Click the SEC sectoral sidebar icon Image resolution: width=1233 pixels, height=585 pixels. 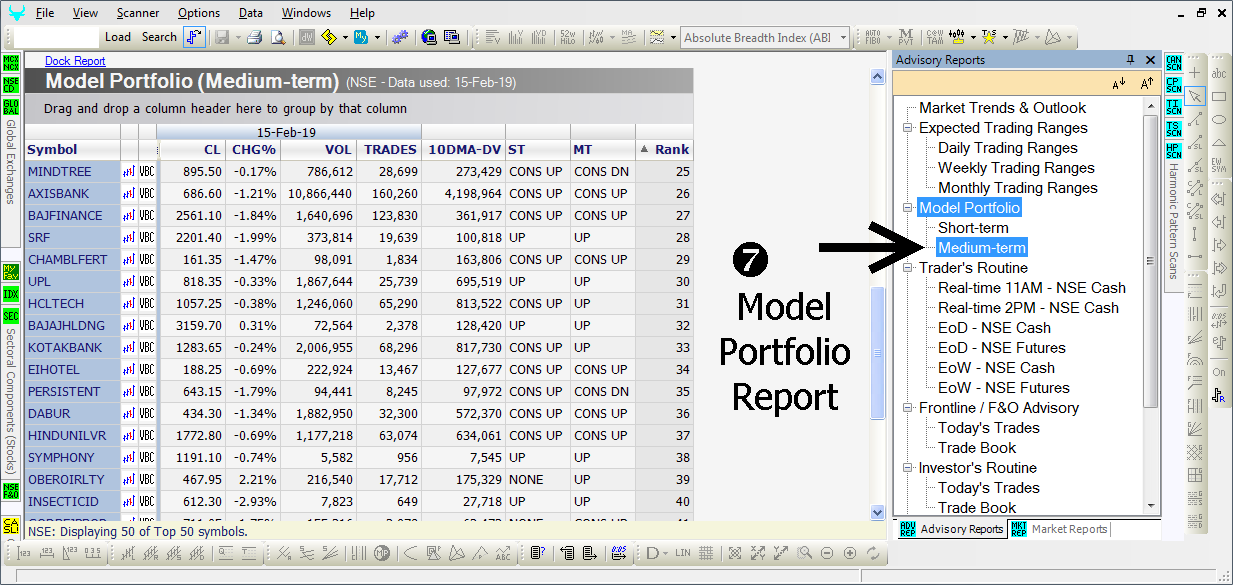[x=11, y=316]
